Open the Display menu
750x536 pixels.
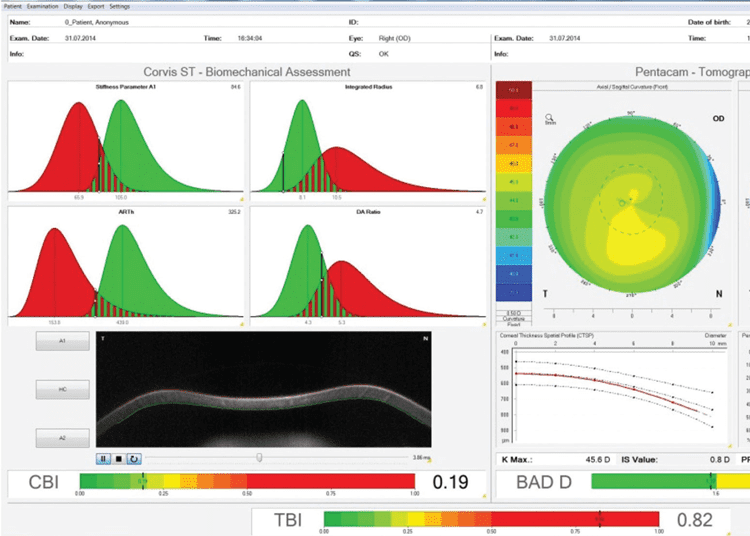pyautogui.click(x=74, y=6)
